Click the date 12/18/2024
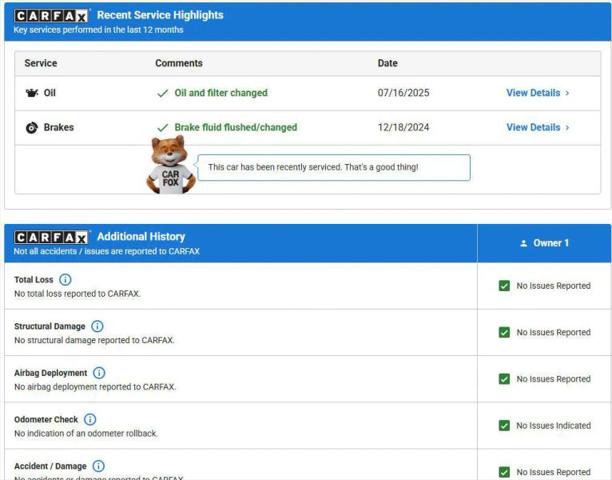Image resolution: width=612 pixels, height=480 pixels. (403, 127)
